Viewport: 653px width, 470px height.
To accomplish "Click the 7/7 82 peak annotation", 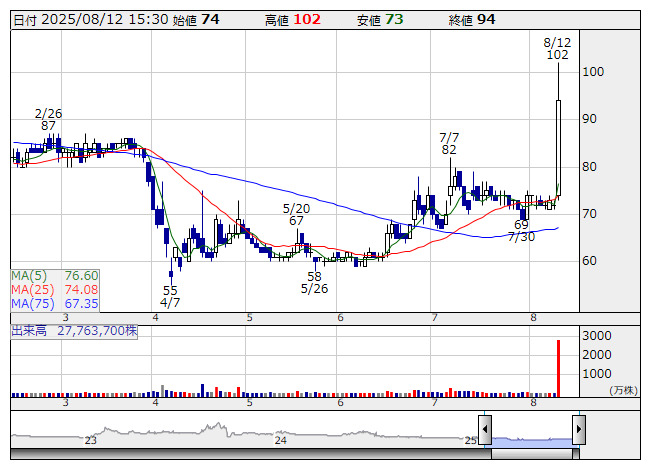I will (449, 143).
